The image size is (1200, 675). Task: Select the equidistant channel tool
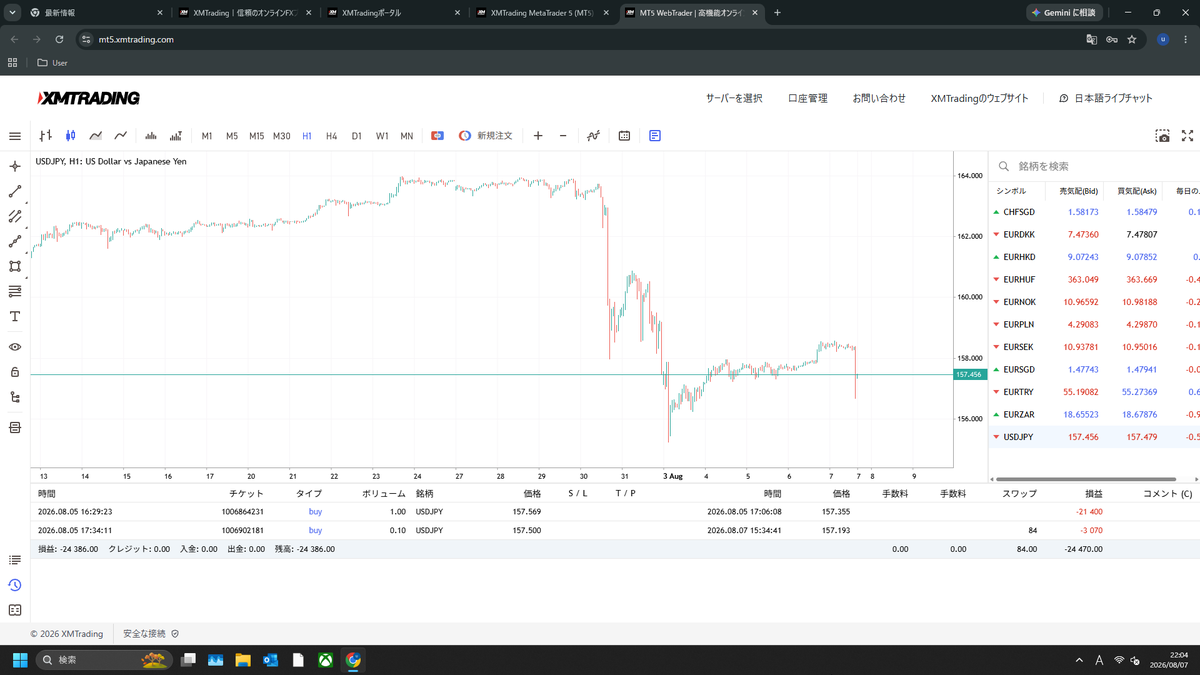(x=15, y=216)
